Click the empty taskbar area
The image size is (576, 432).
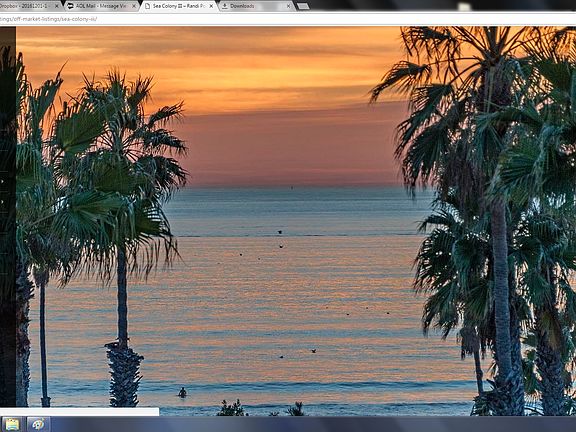click(x=312, y=424)
